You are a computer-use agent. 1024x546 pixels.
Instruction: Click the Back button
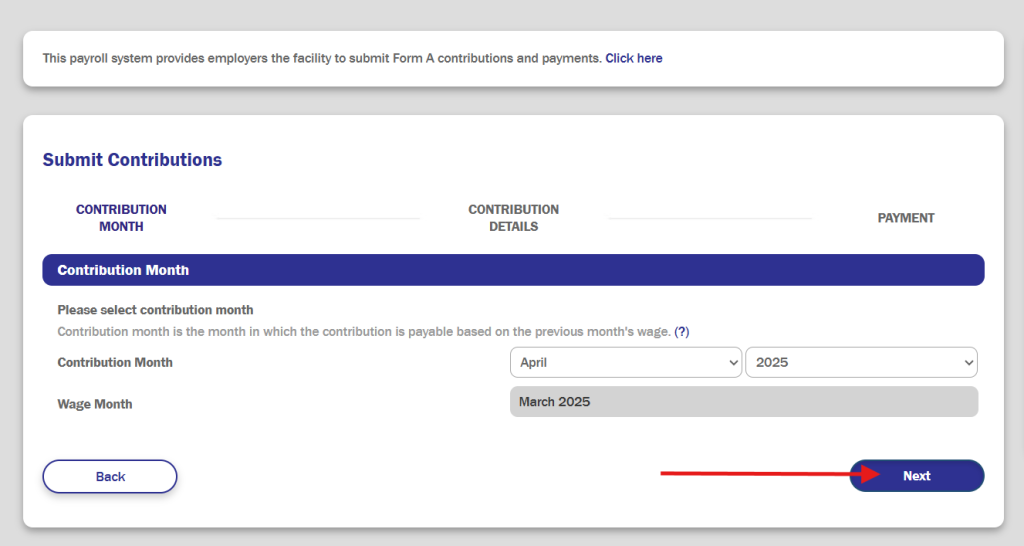pos(110,477)
